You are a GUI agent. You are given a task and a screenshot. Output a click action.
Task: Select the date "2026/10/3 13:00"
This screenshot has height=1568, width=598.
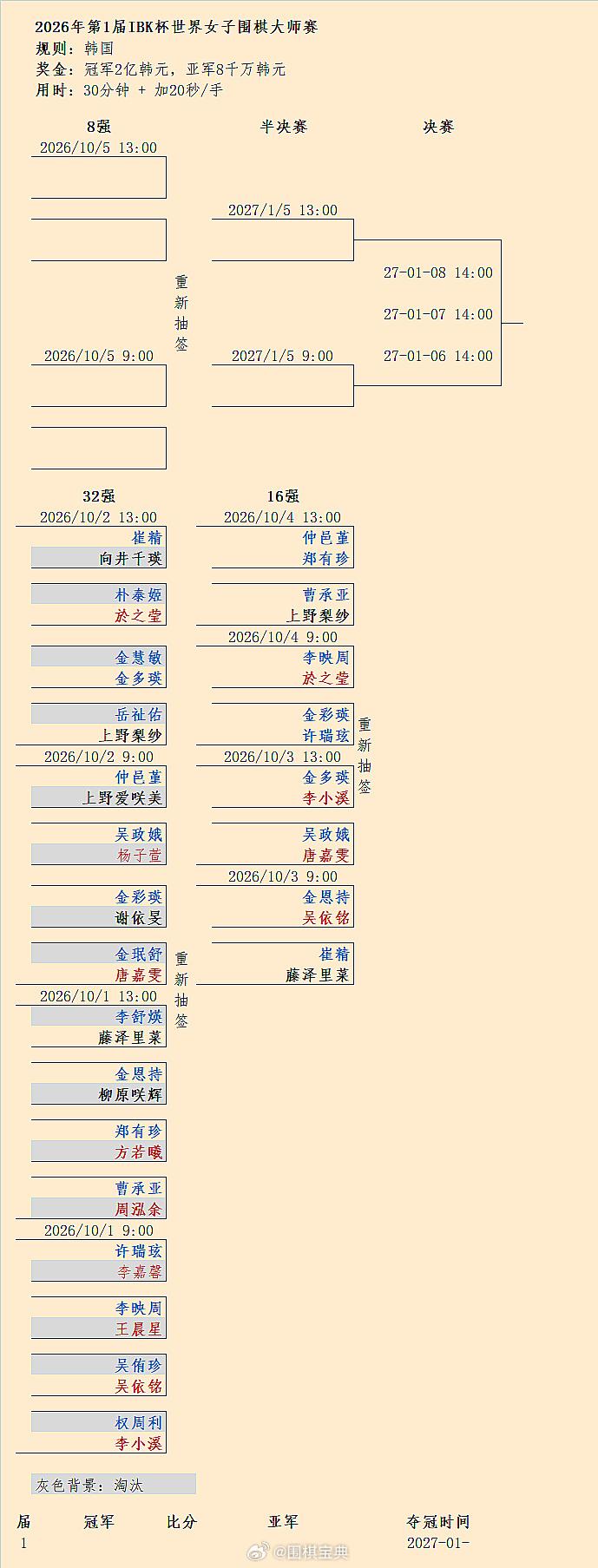(283, 757)
